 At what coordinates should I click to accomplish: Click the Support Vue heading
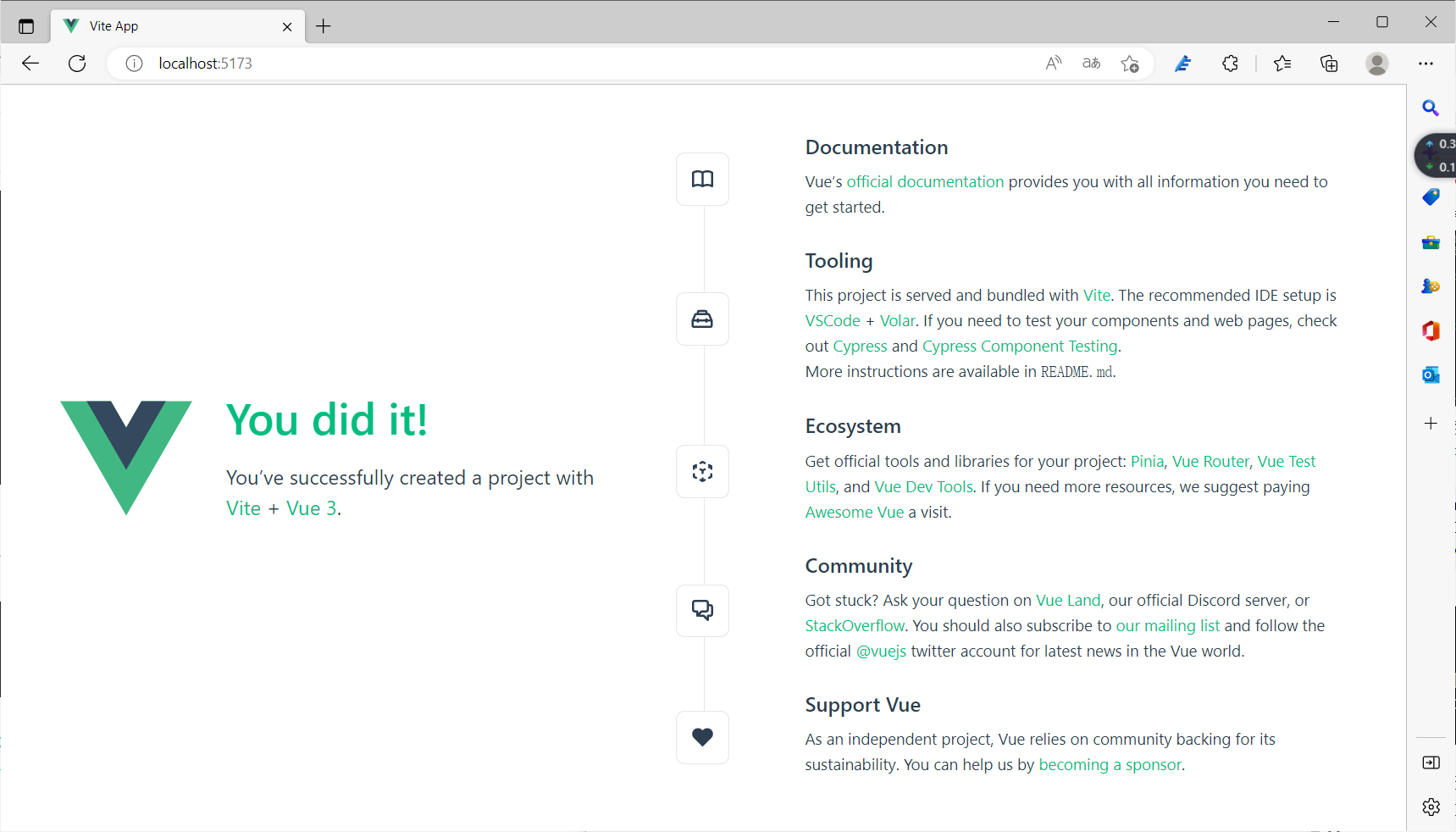[x=862, y=705]
